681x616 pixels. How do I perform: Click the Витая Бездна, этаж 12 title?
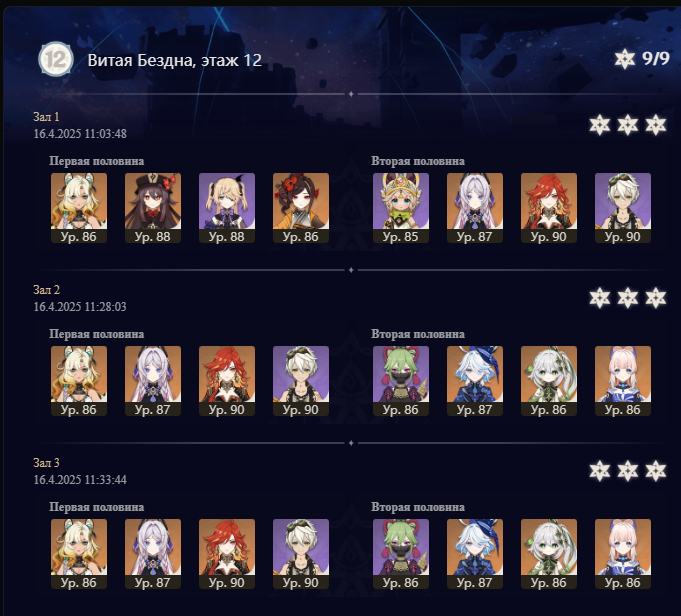click(175, 60)
